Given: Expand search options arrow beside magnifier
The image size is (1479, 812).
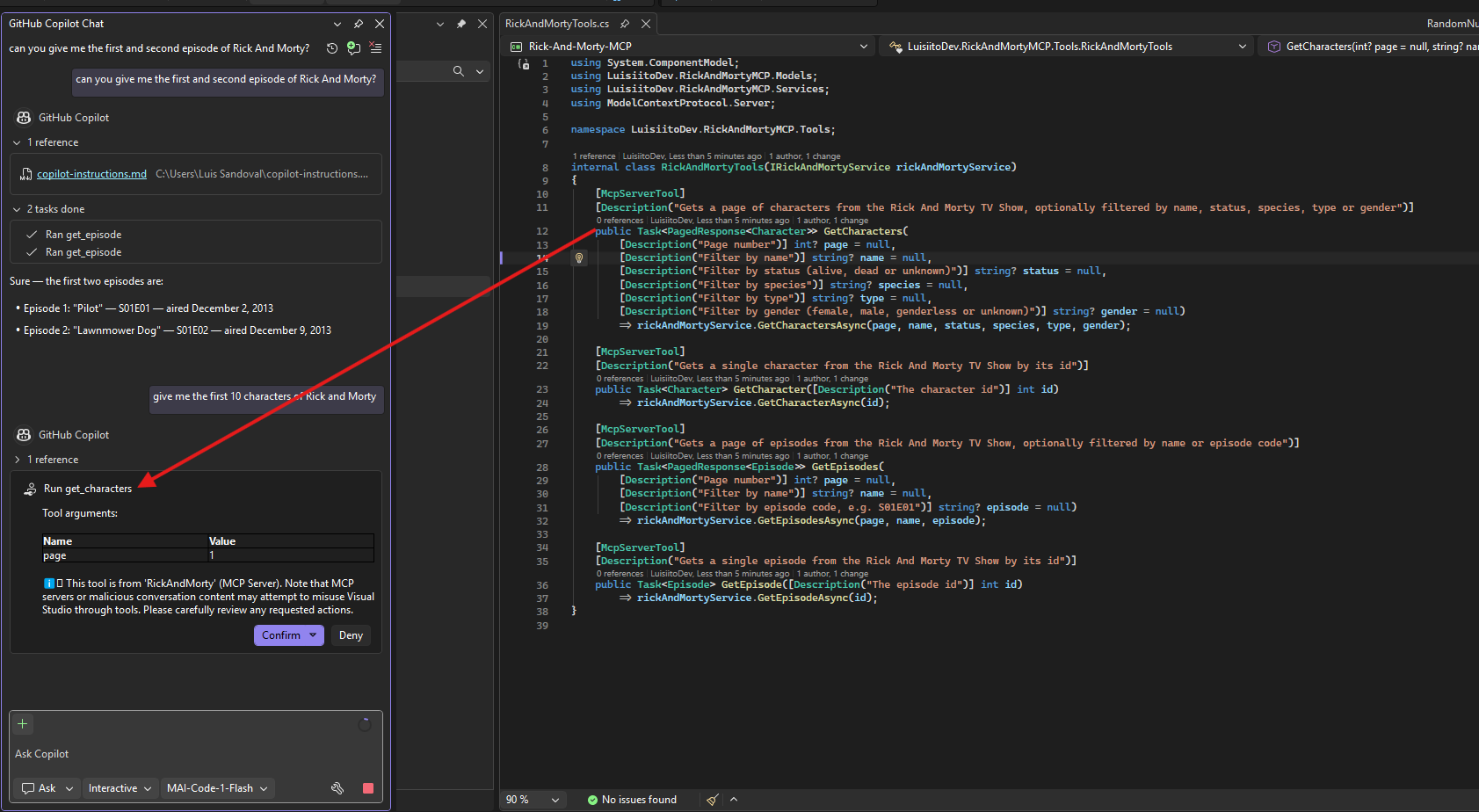Looking at the screenshot, I should (480, 71).
